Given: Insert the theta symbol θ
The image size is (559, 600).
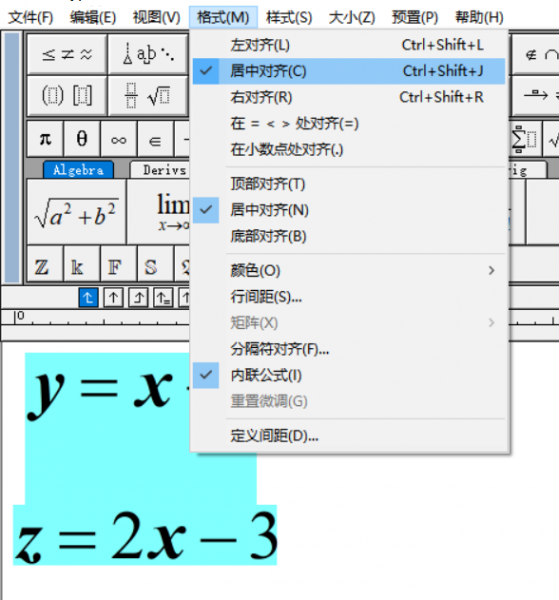Looking at the screenshot, I should point(82,139).
